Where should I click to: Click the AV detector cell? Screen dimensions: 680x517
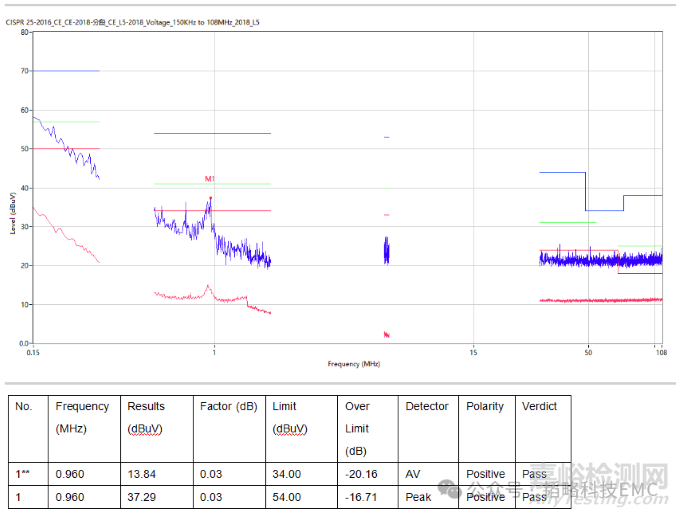tap(413, 474)
